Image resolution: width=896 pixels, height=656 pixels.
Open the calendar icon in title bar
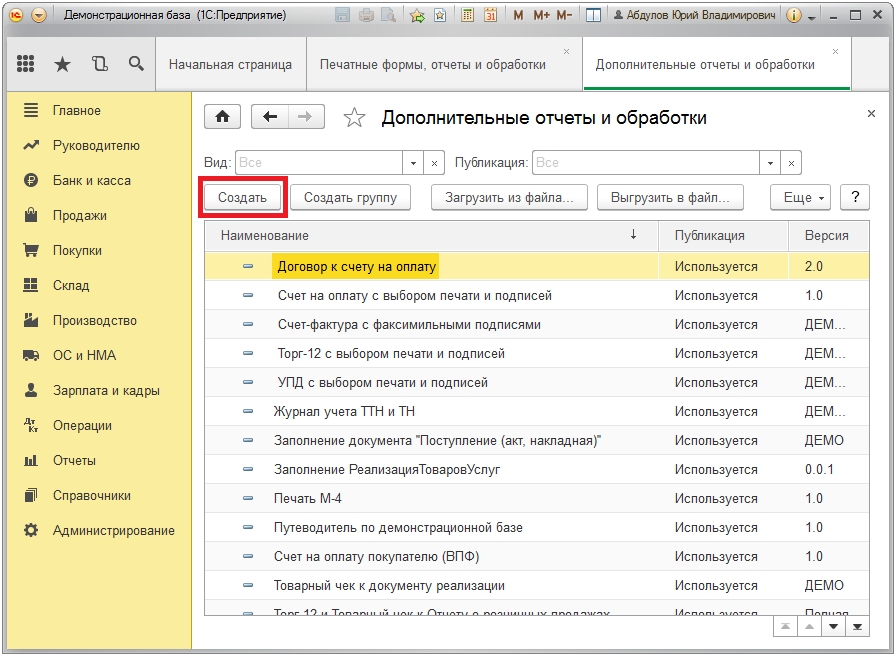[490, 16]
